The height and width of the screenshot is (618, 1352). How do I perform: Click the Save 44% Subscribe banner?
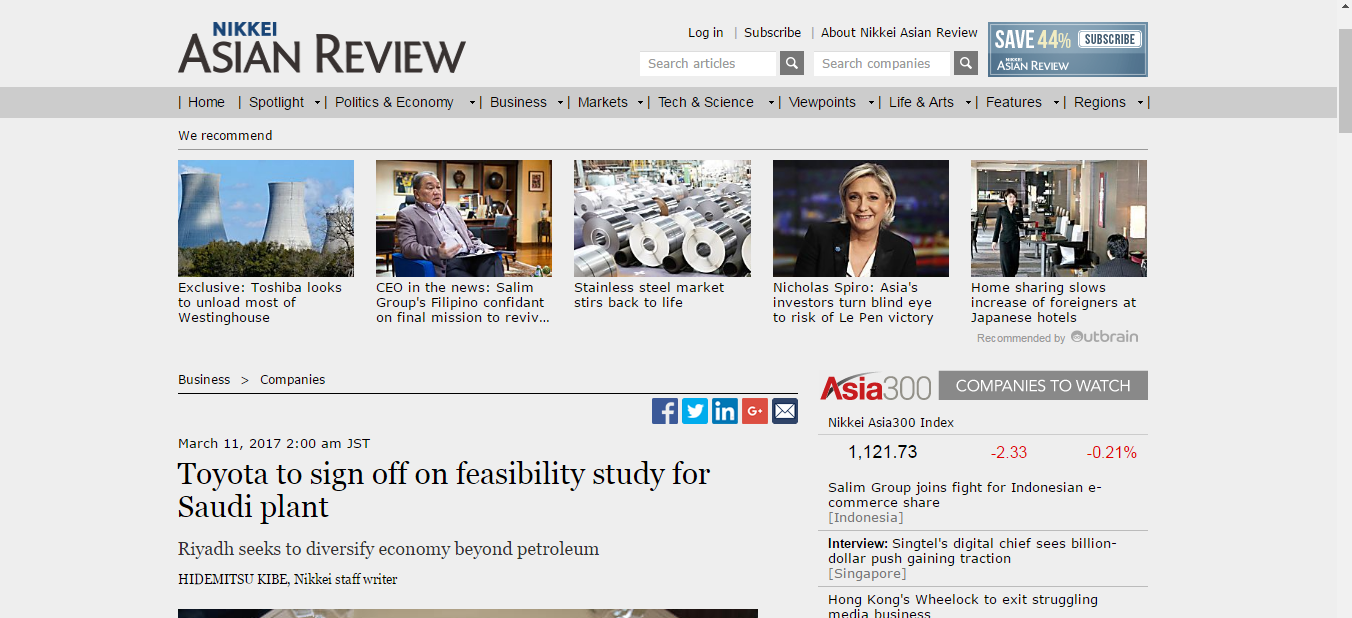click(x=1068, y=50)
